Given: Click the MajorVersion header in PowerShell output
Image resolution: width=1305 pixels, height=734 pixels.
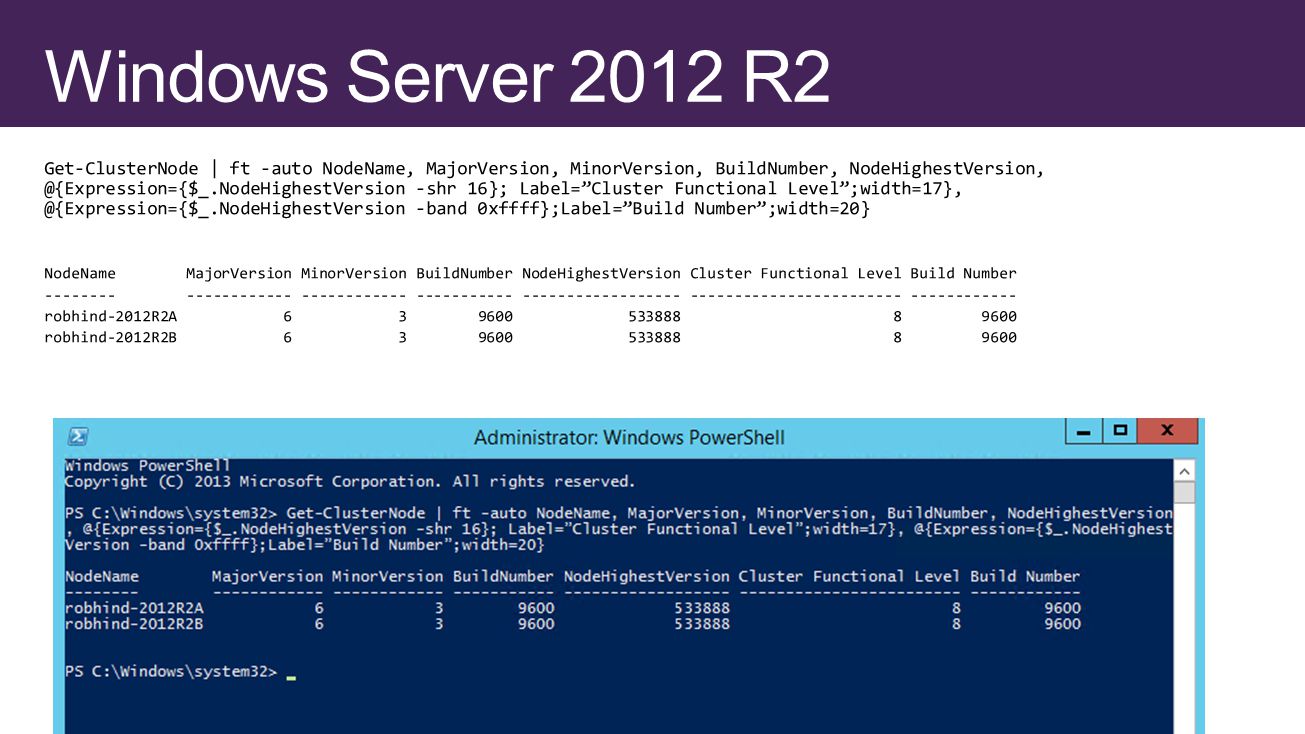Looking at the screenshot, I should click(268, 577).
